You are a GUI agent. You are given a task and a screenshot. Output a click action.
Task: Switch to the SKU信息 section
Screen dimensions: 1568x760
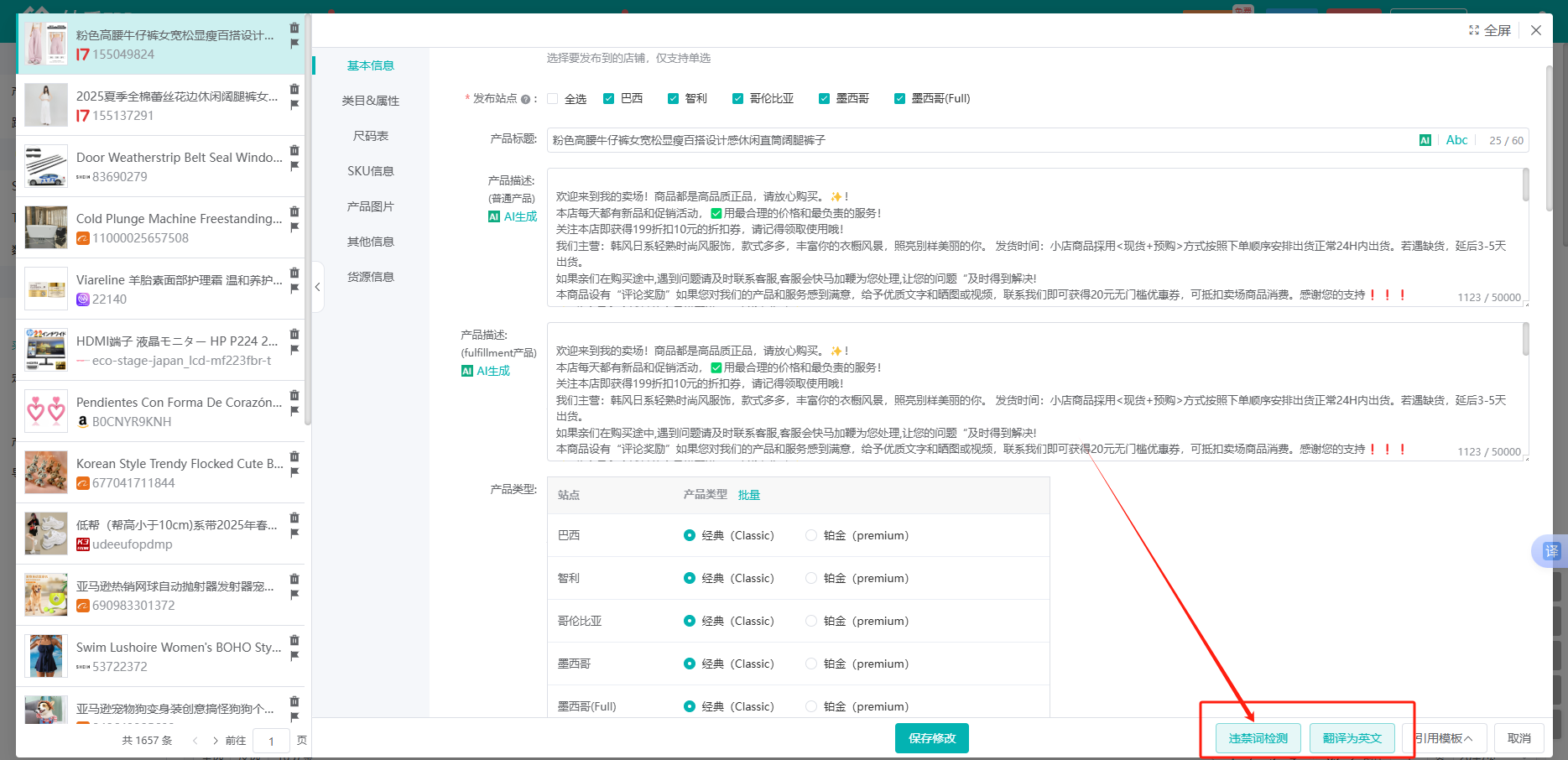[x=370, y=171]
